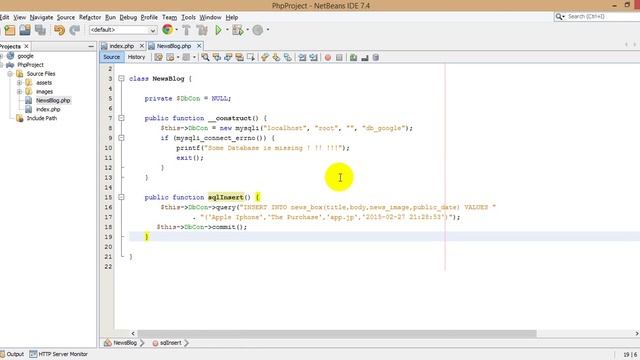The height and width of the screenshot is (360, 640).
Task: Click the Uncomment icon in editor toolbar
Action: [365, 58]
